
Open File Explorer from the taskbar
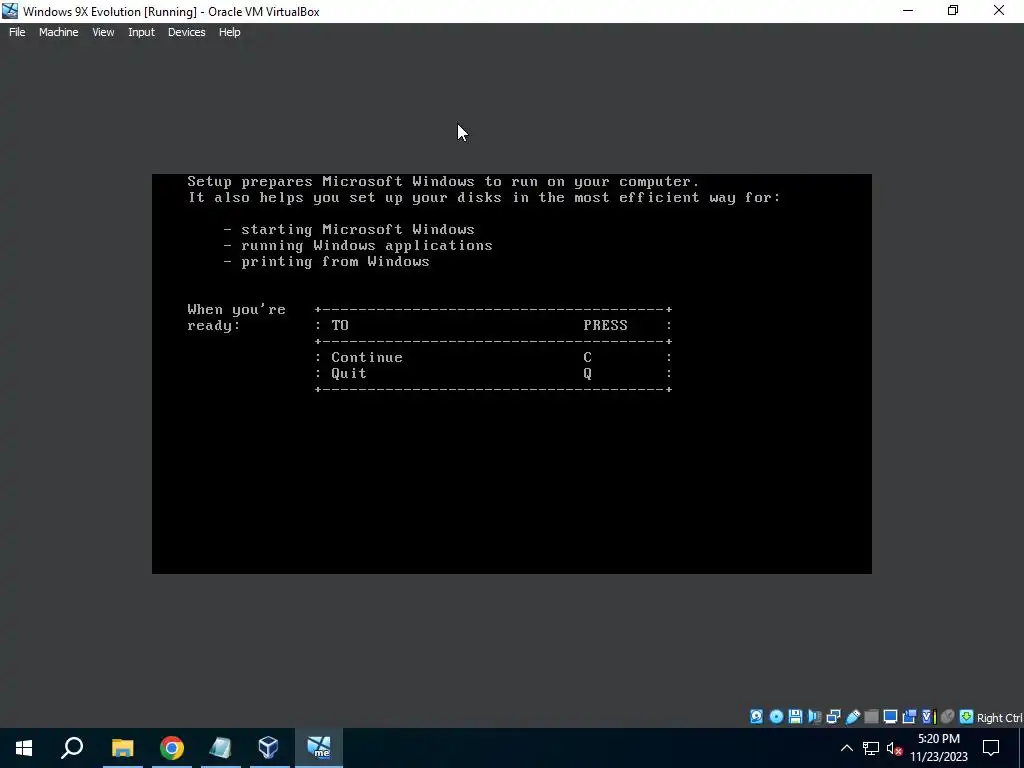point(122,748)
